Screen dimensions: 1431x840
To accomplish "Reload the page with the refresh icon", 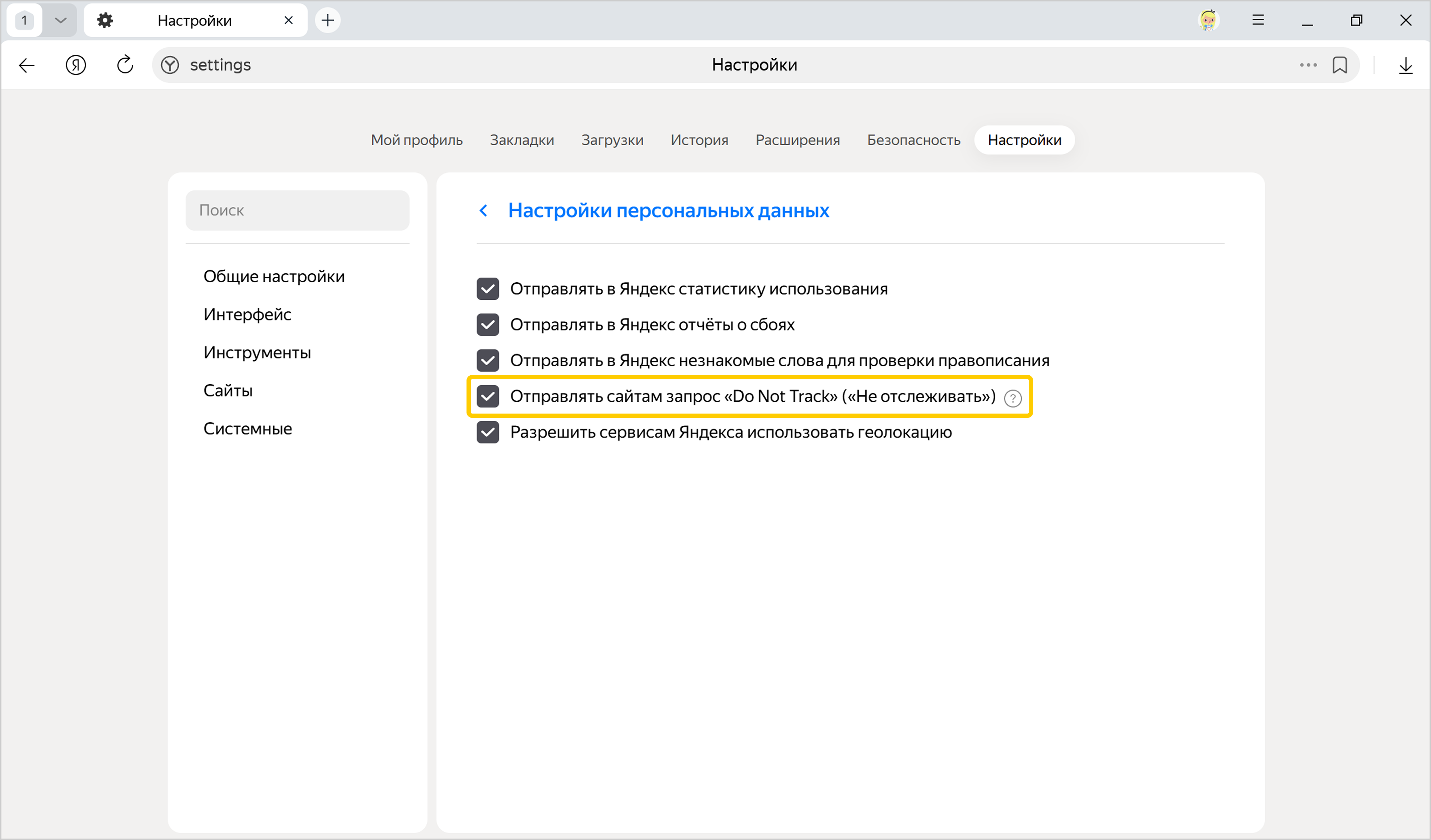I will 125,65.
